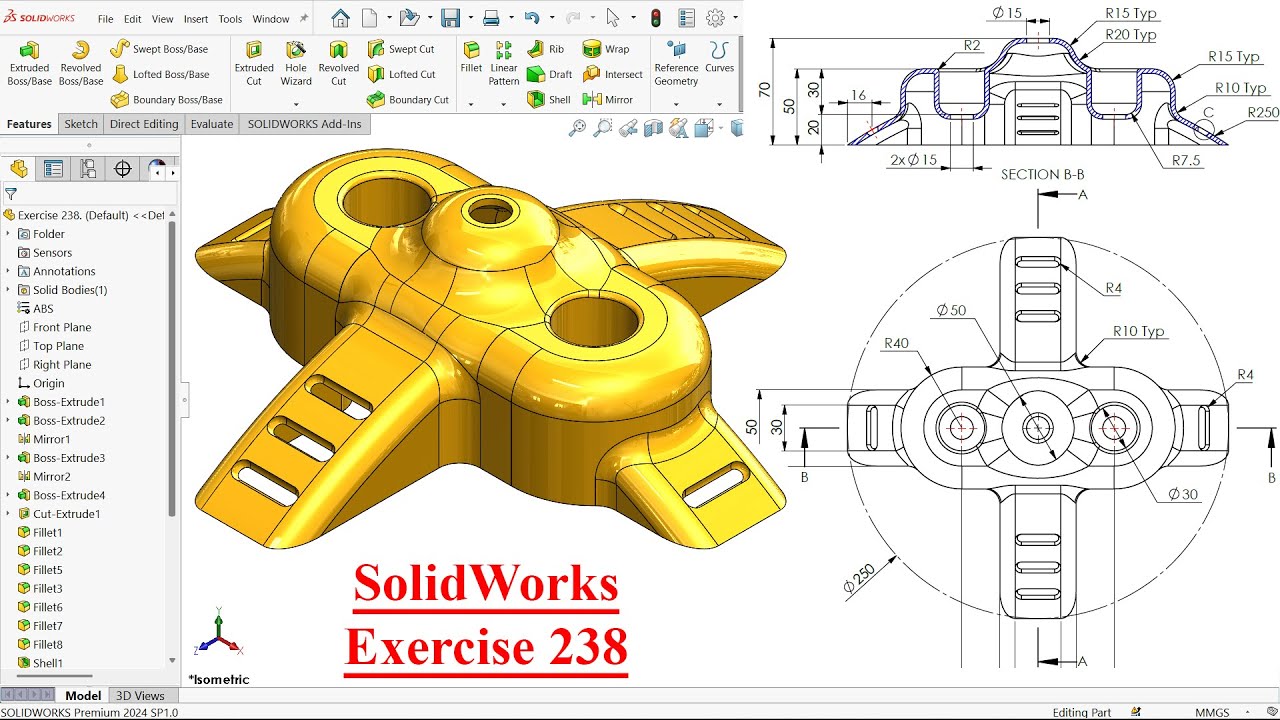The width and height of the screenshot is (1280, 720).
Task: Go to the Home welcome screen icon
Action: click(x=341, y=18)
